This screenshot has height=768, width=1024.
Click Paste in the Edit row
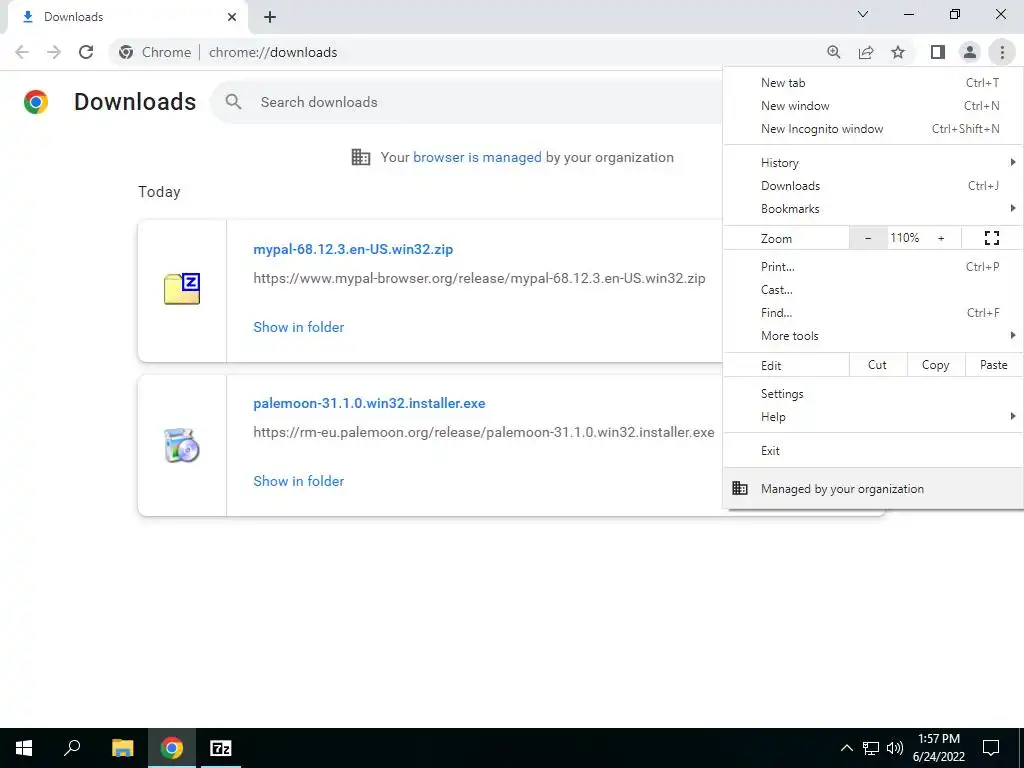click(994, 365)
